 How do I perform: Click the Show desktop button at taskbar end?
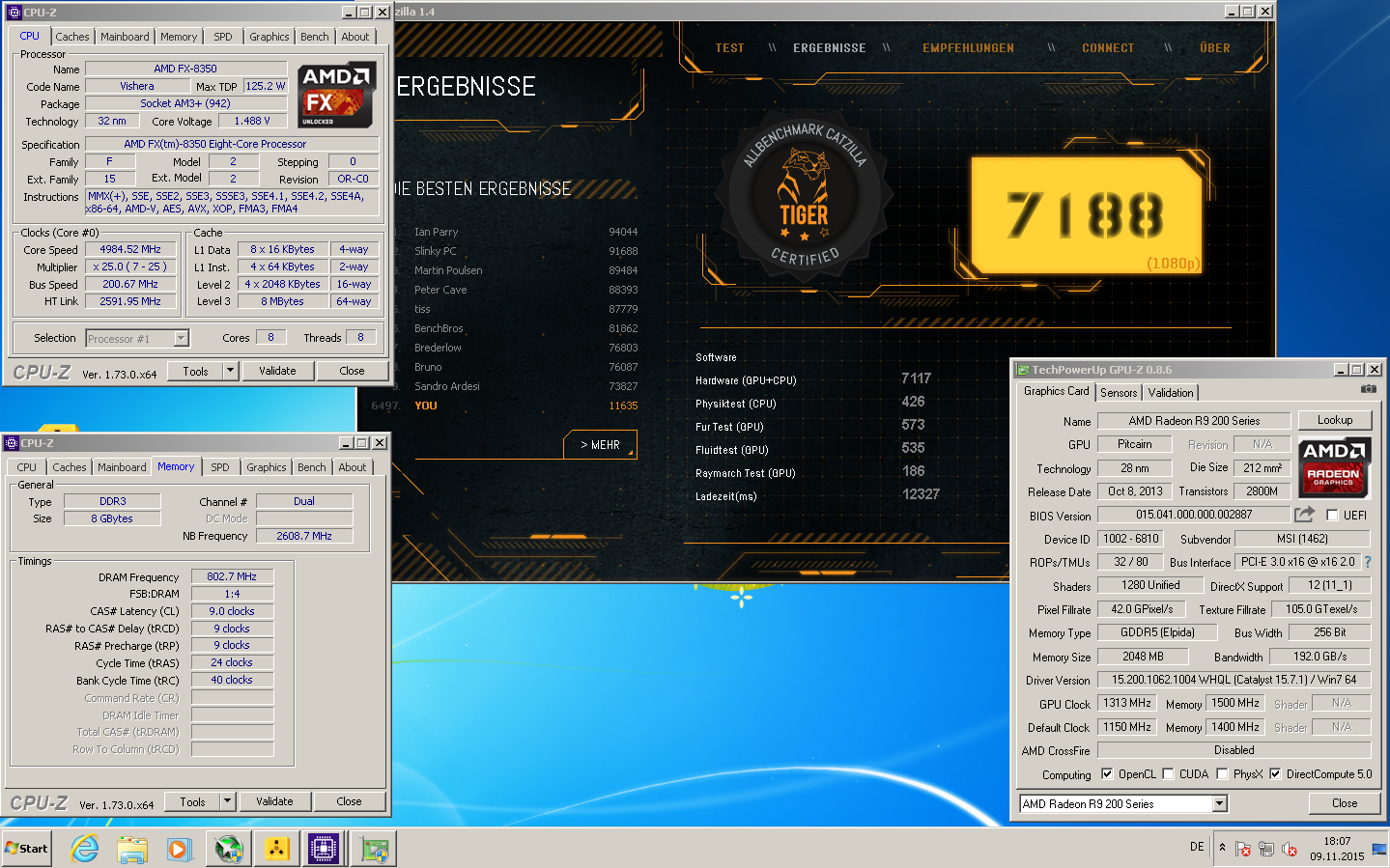(x=1379, y=849)
